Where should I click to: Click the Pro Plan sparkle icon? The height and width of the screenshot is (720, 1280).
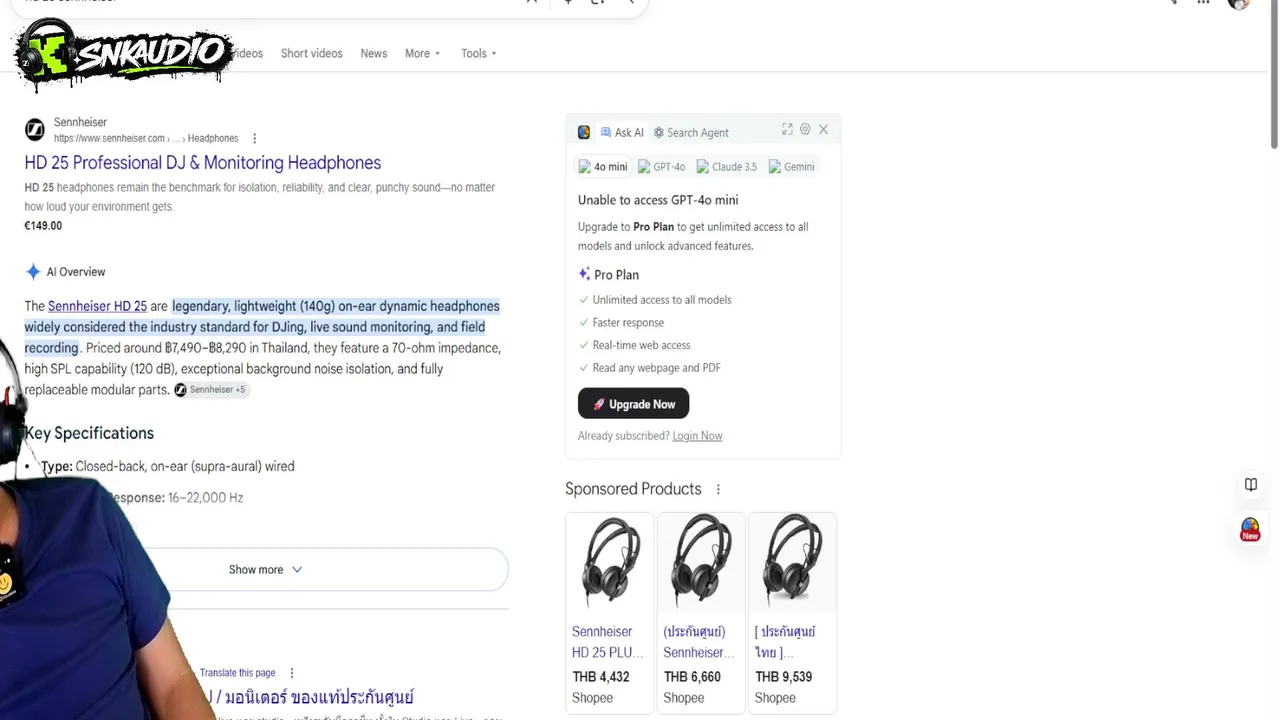[584, 274]
